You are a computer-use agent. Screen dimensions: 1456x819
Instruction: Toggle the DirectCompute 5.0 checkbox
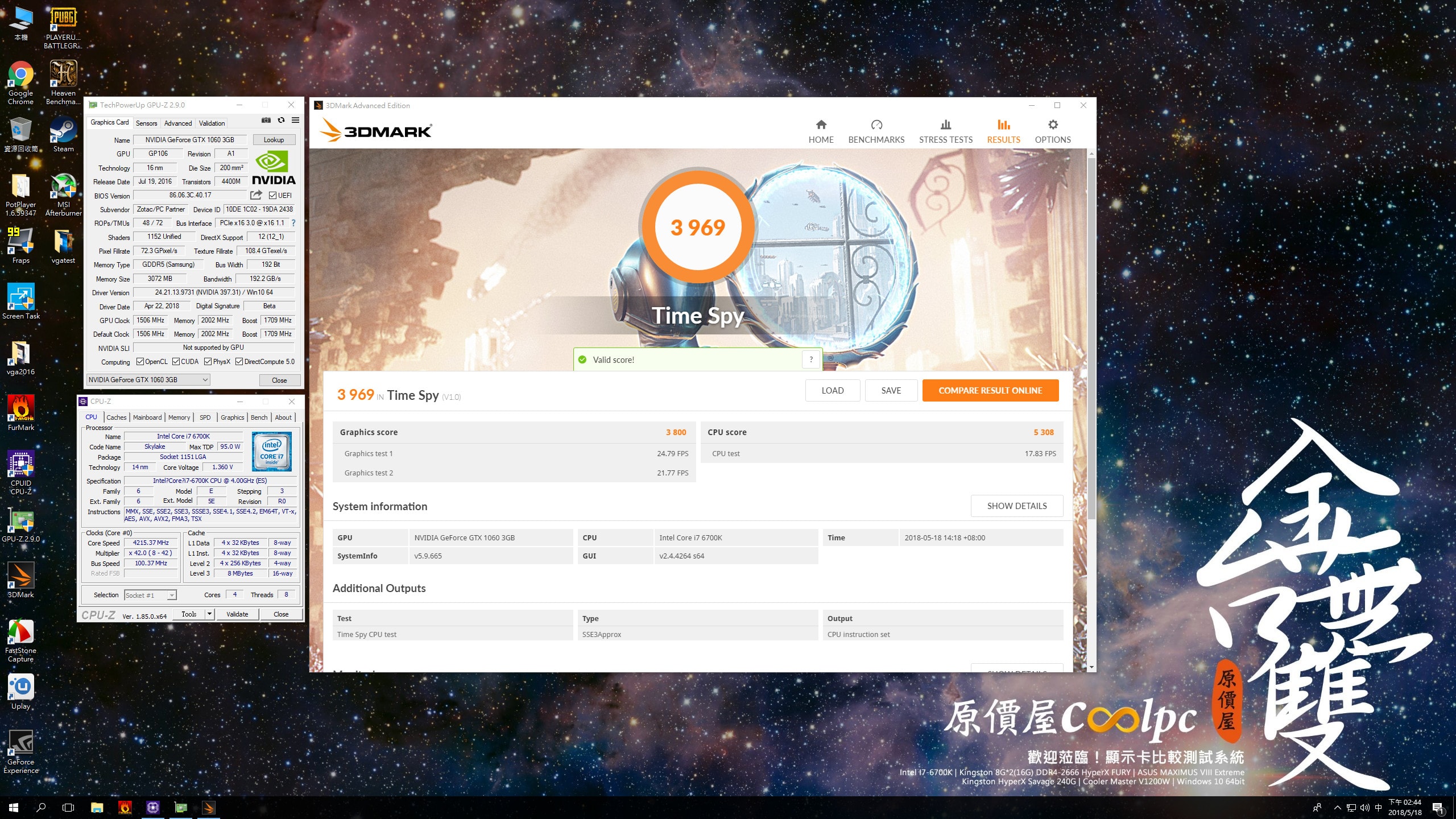click(x=239, y=362)
